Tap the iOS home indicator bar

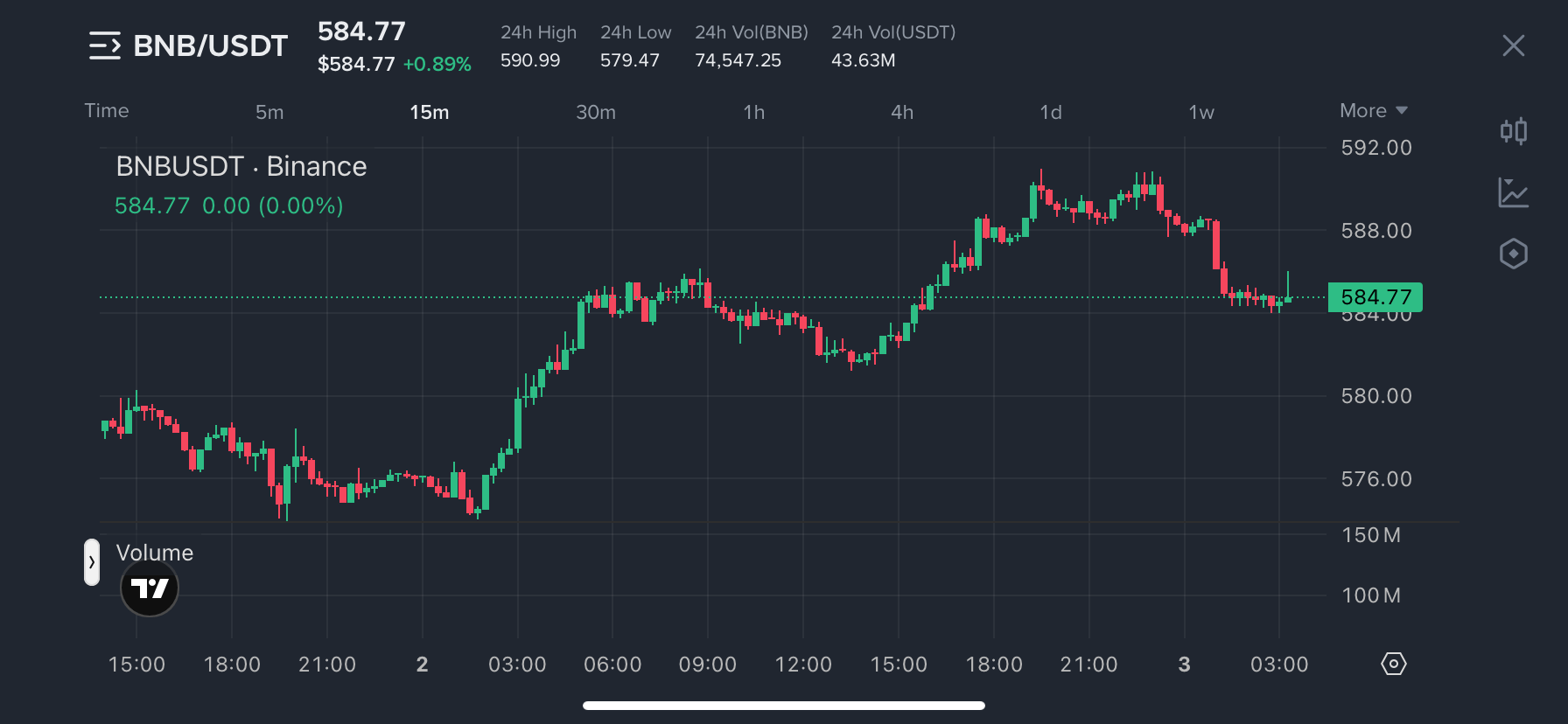pyautogui.click(x=784, y=706)
